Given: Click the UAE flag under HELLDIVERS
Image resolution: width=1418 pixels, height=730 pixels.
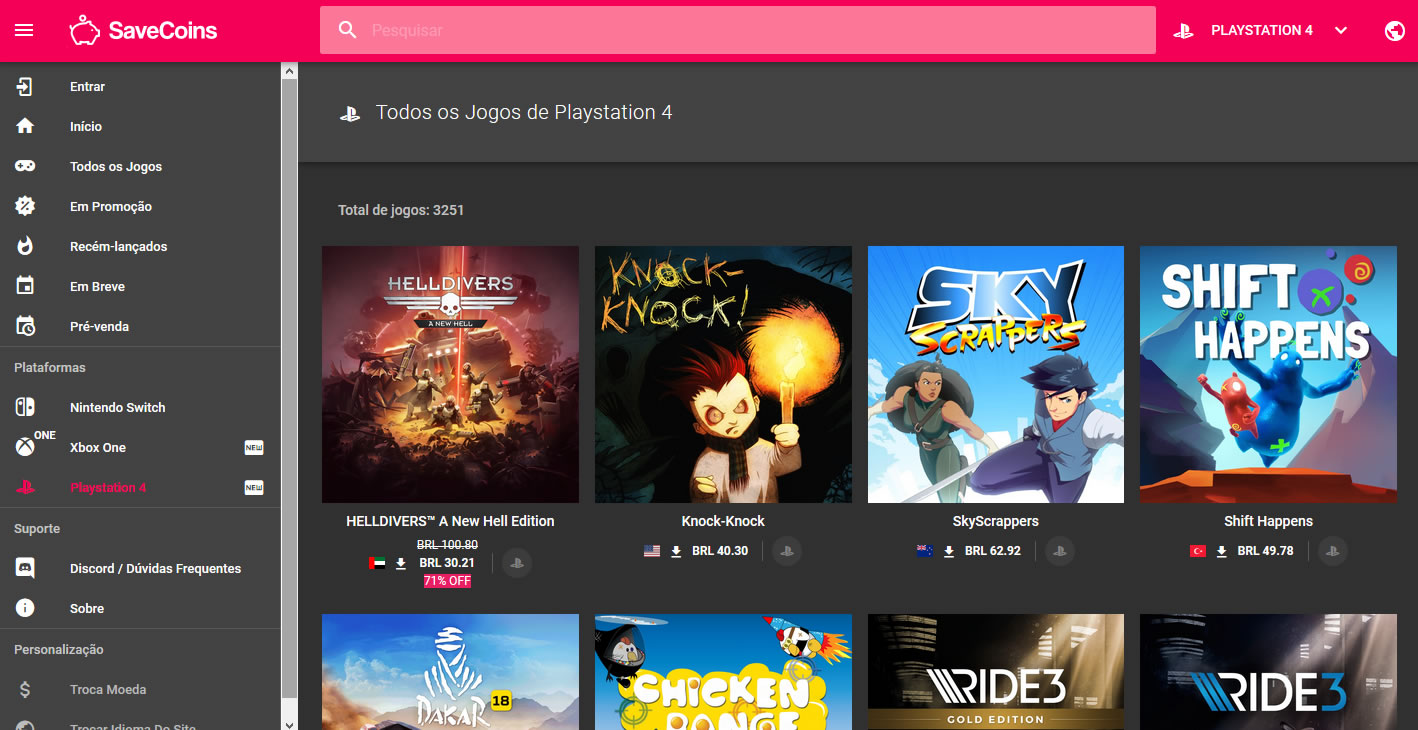Looking at the screenshot, I should tap(377, 563).
